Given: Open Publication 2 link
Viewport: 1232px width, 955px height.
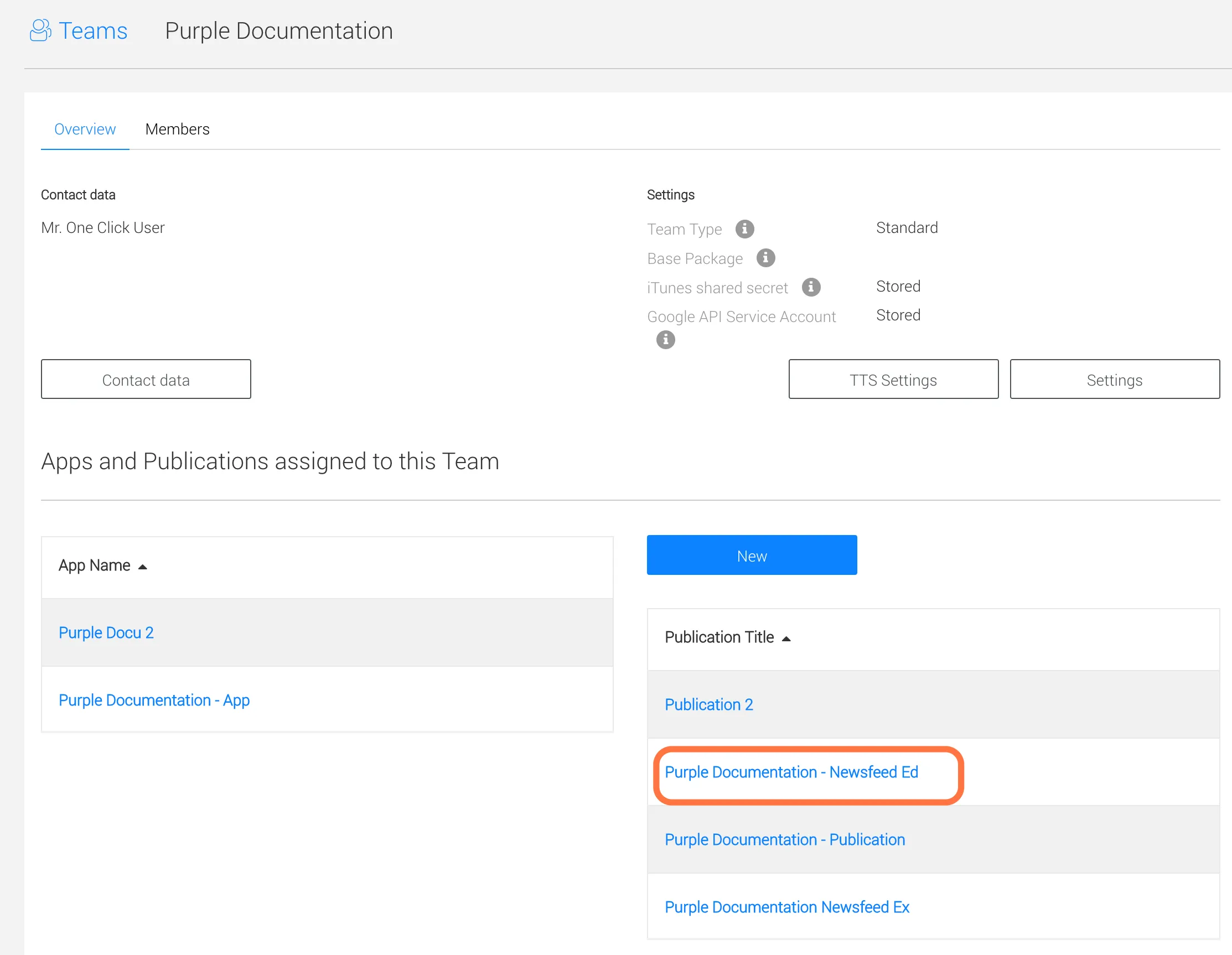Looking at the screenshot, I should pos(709,704).
